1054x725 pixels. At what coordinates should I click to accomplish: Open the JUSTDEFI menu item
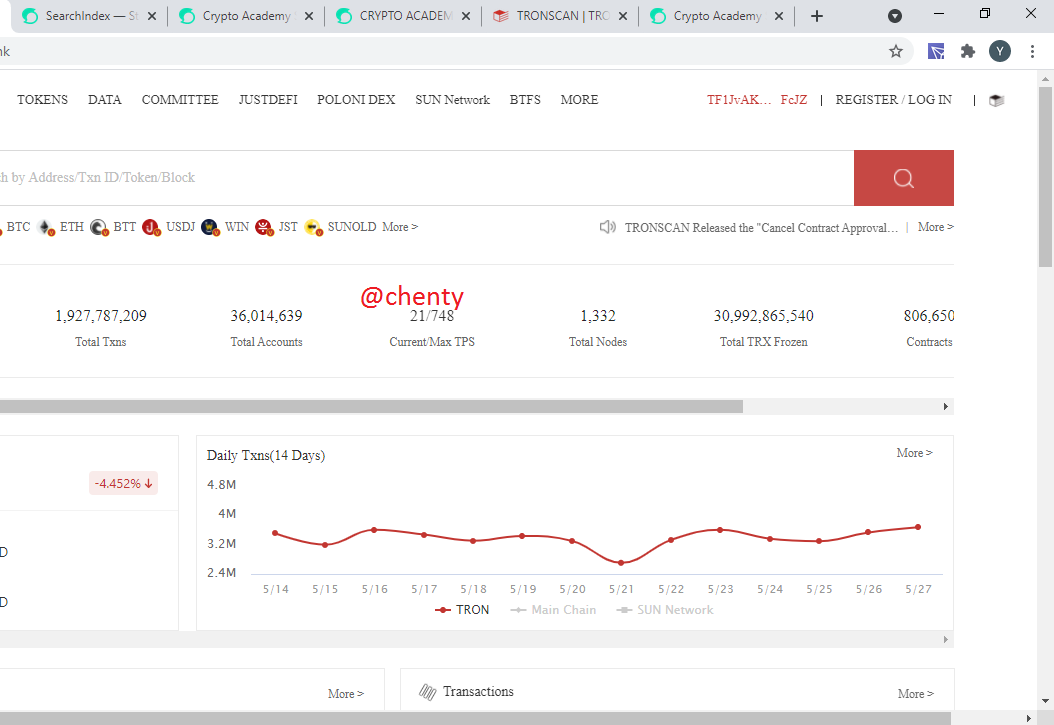[x=268, y=100]
